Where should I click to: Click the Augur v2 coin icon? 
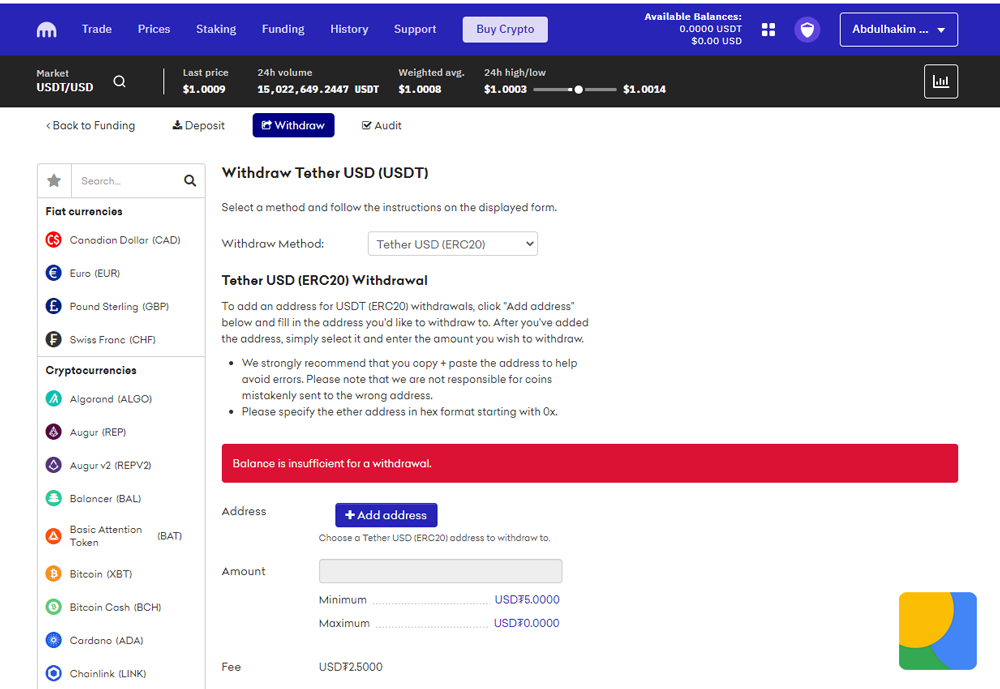click(x=54, y=465)
